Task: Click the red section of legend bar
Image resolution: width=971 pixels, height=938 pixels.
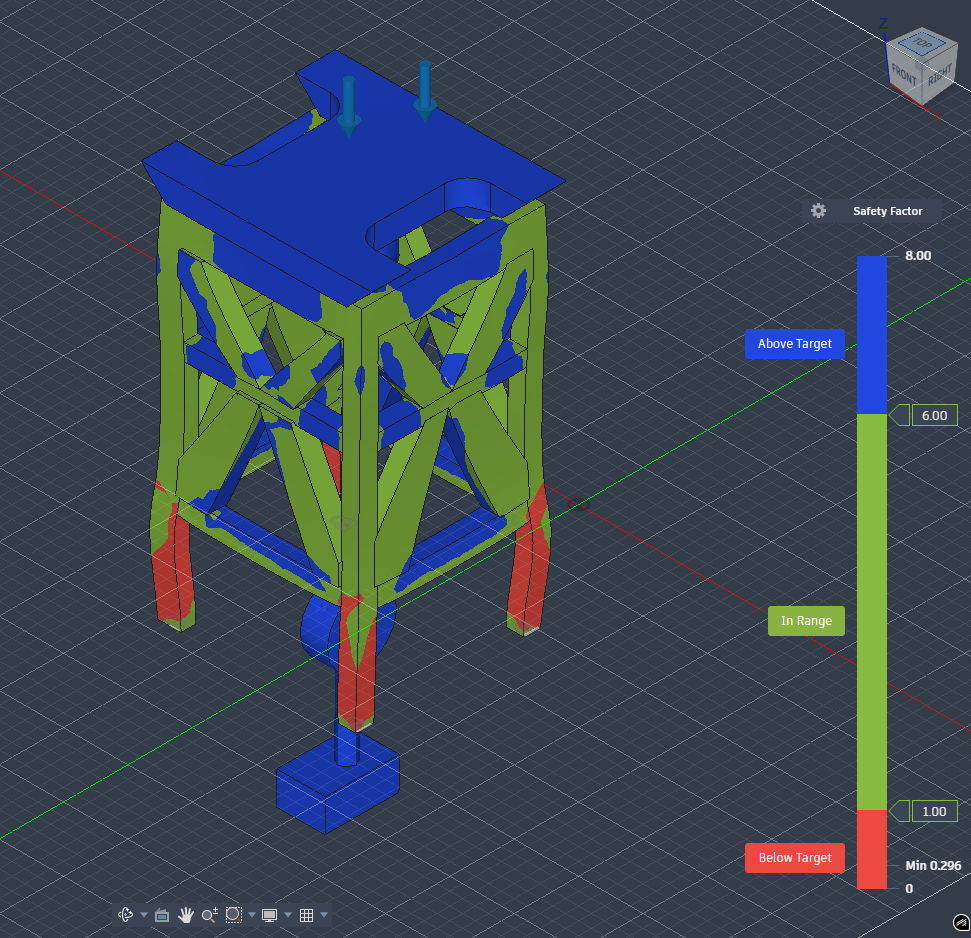Action: (x=872, y=849)
